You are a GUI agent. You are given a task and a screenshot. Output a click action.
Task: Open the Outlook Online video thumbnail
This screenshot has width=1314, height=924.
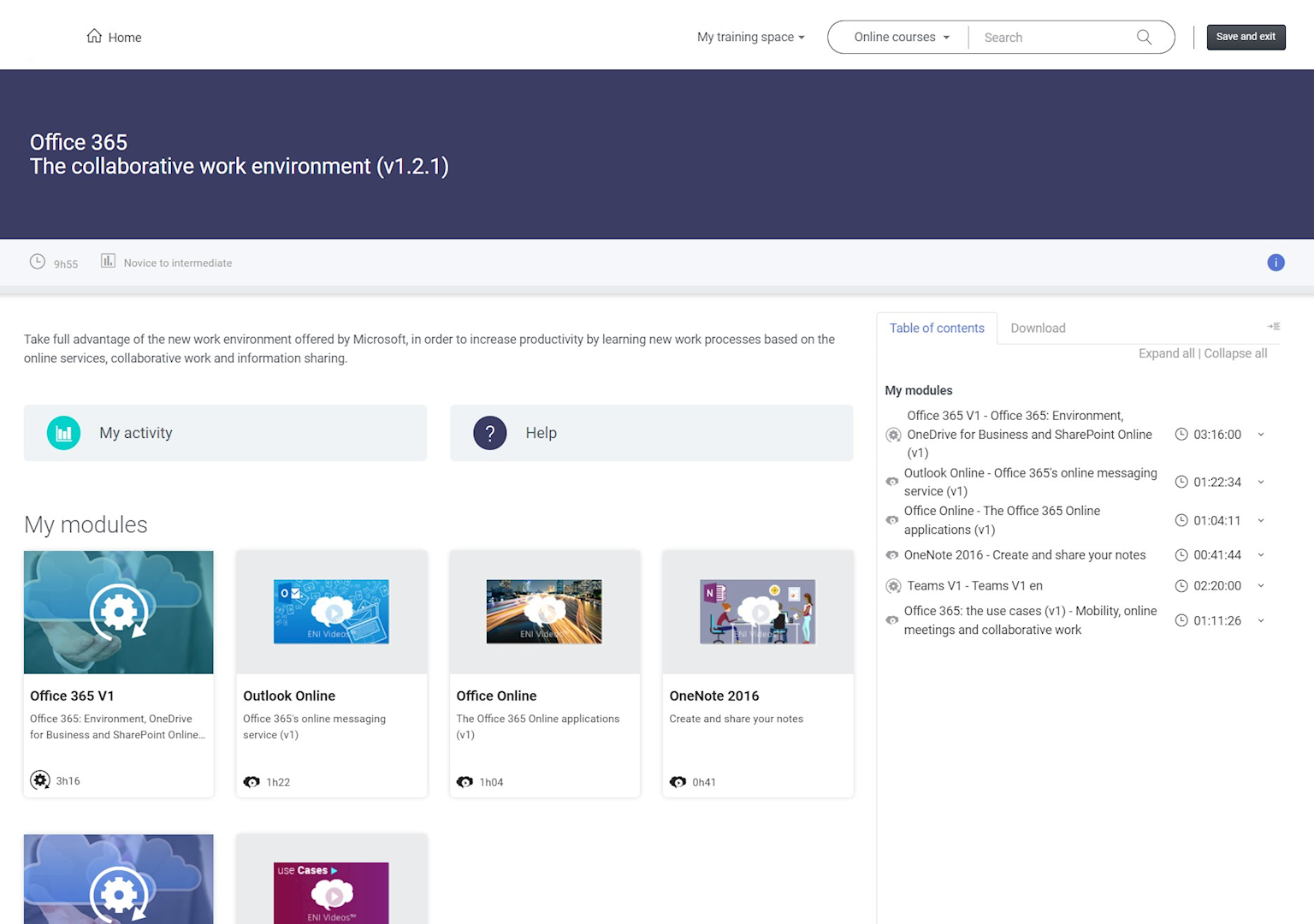(331, 612)
